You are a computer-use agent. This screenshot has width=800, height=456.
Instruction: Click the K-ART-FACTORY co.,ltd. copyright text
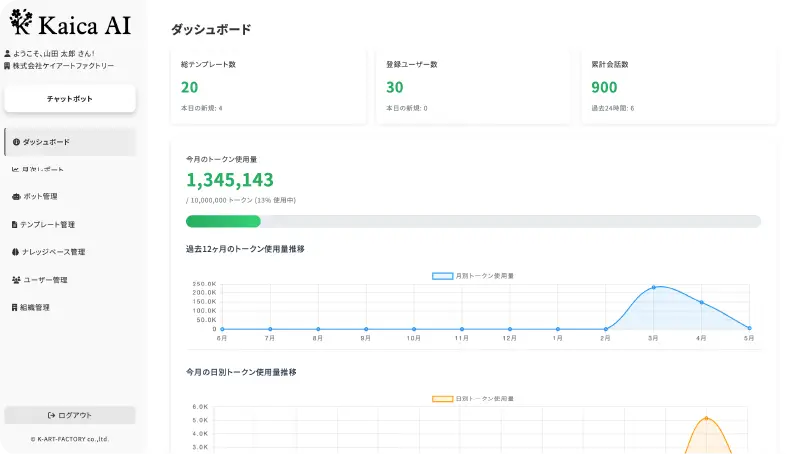click(x=70, y=439)
